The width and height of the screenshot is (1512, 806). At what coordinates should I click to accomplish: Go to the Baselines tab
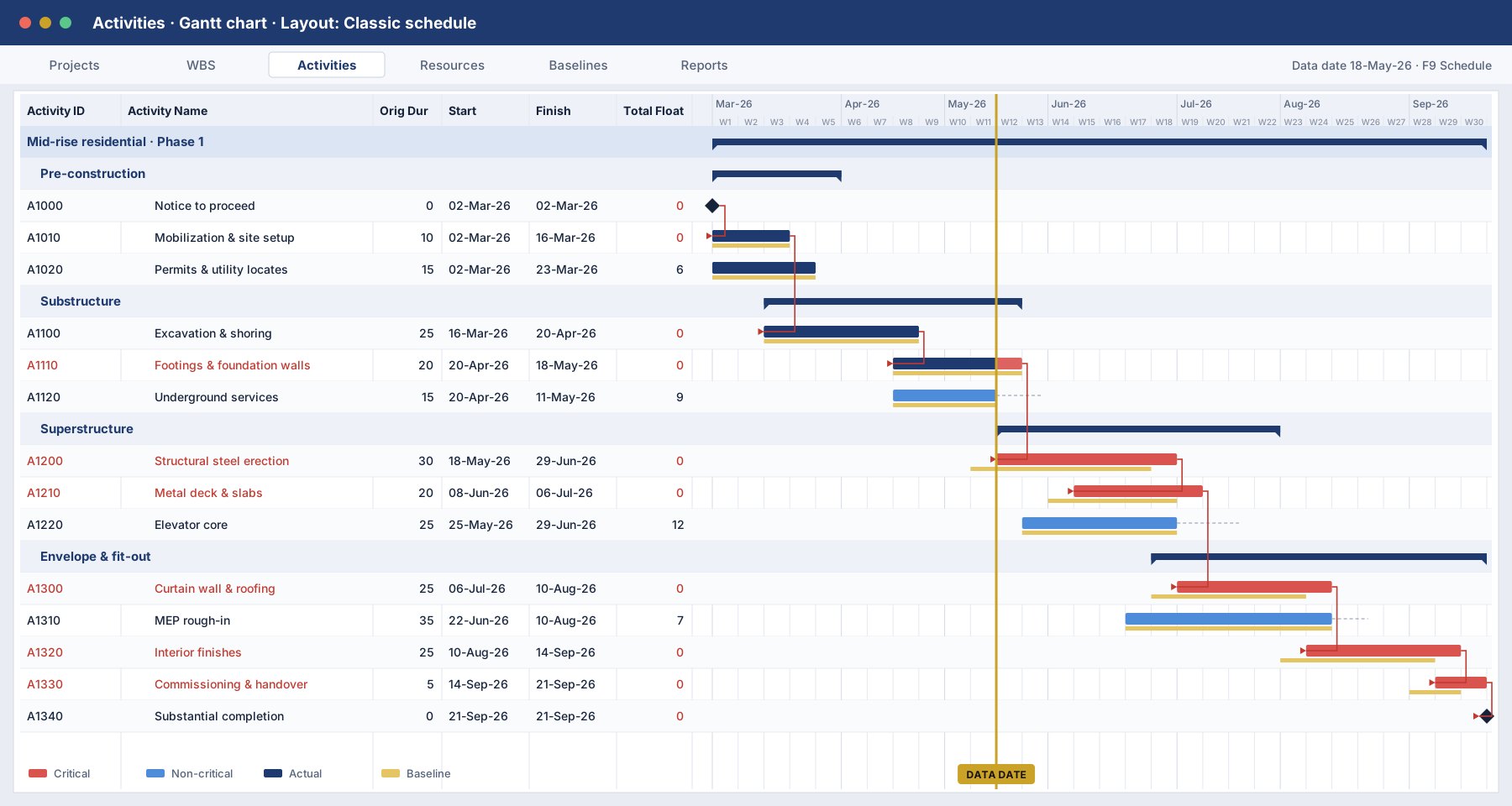click(x=578, y=65)
